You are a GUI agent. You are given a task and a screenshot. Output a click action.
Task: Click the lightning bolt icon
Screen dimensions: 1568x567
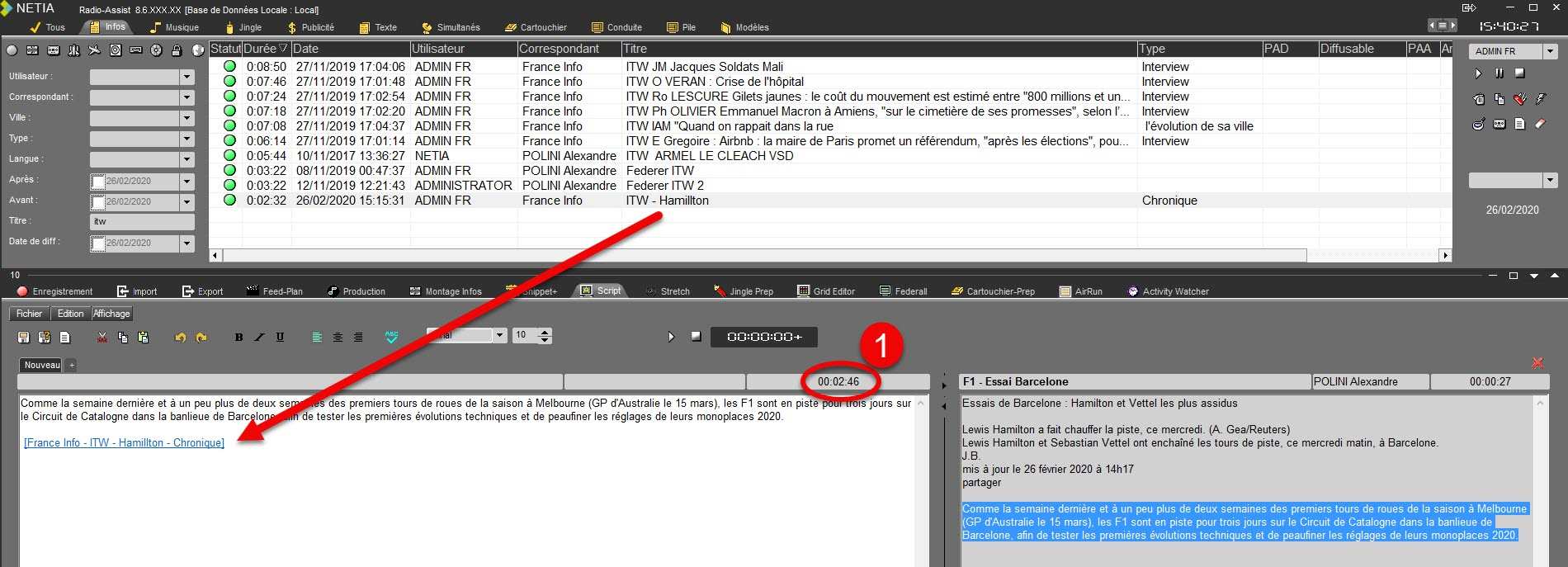coord(1540,99)
